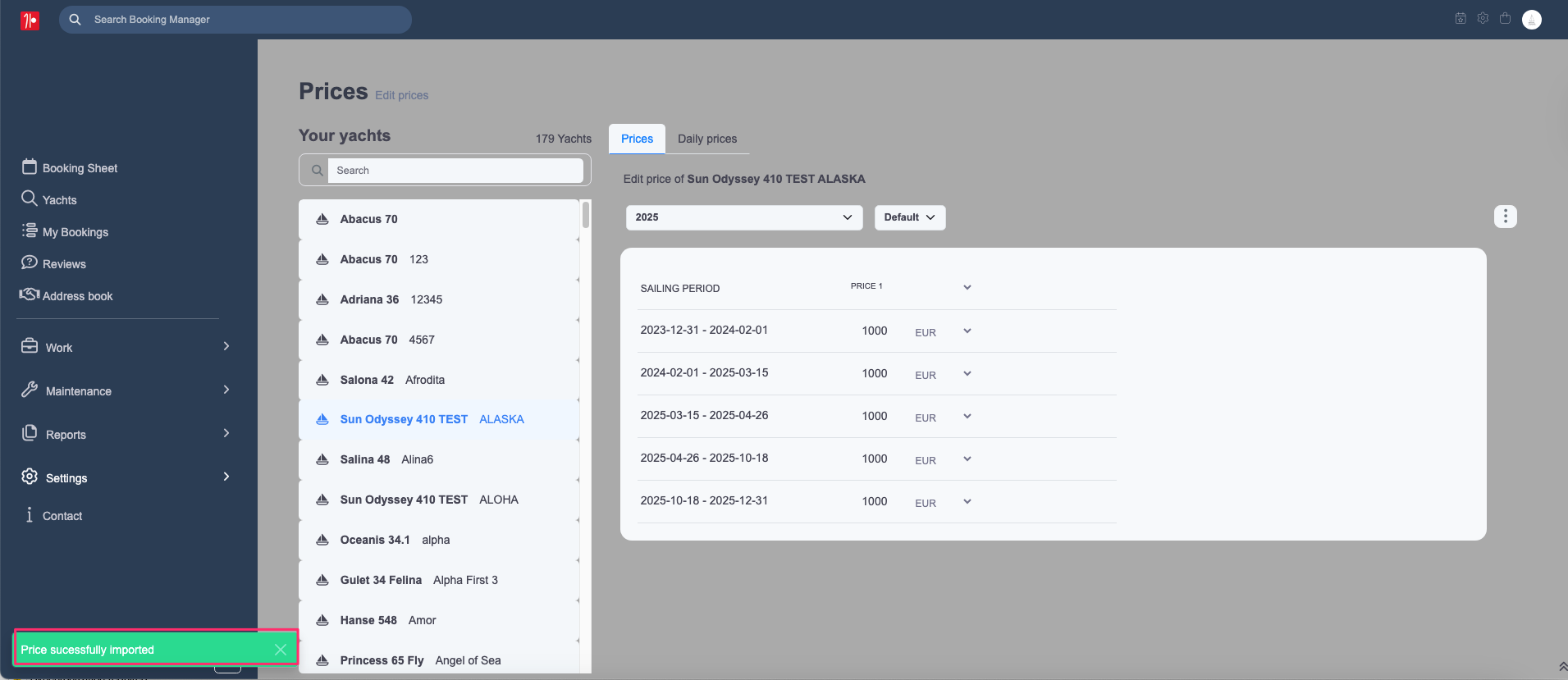Click the magnifier icon in the yacht search box
This screenshot has width=1568, height=680.
[317, 171]
